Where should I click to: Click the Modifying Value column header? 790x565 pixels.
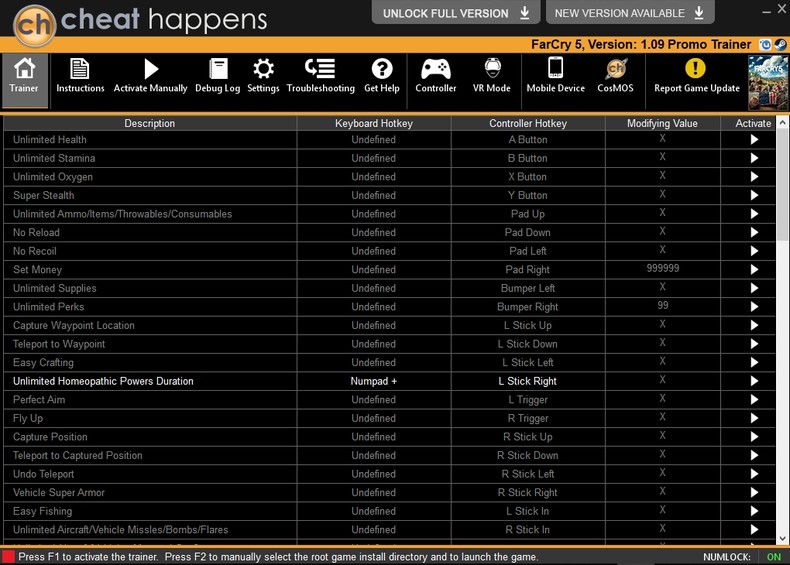[663, 123]
